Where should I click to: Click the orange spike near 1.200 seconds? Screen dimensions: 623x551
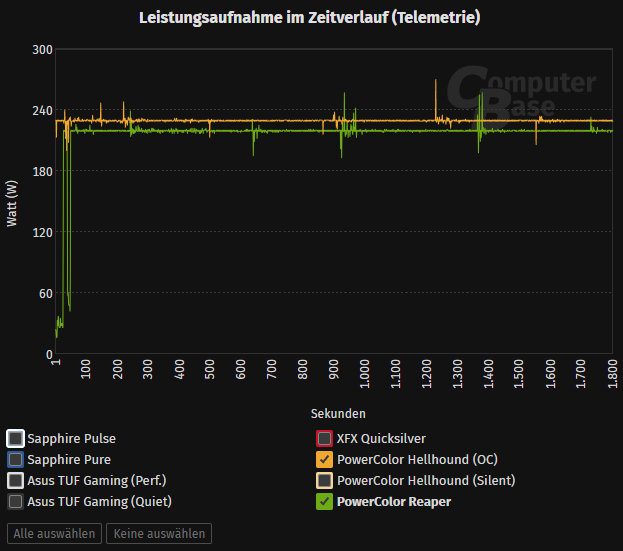(435, 99)
